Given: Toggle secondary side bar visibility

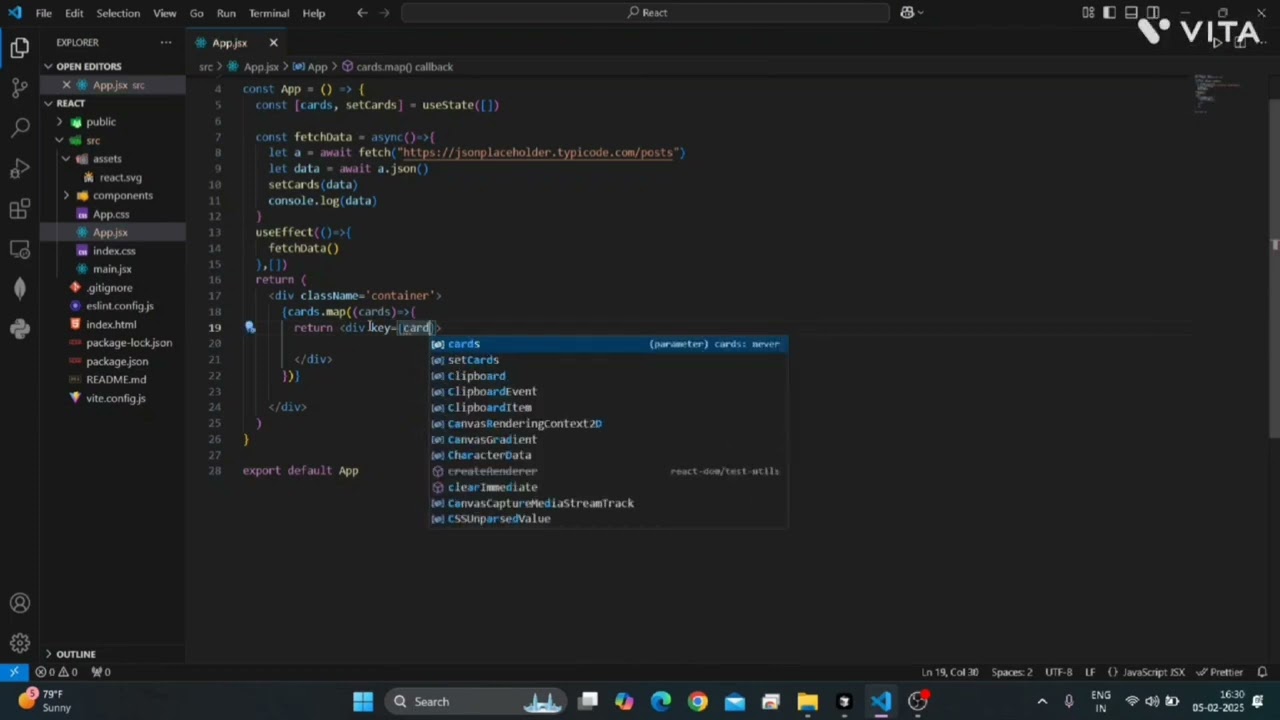Looking at the screenshot, I should [x=1153, y=13].
